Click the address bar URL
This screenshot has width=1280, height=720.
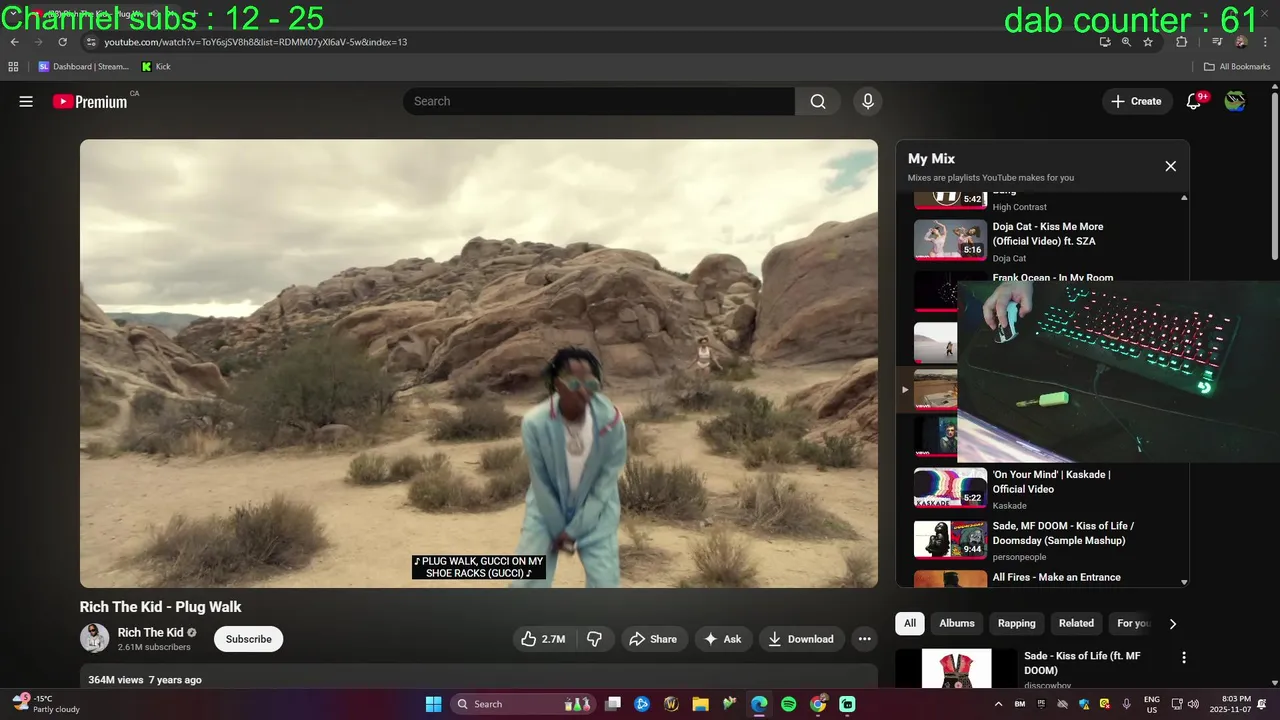pos(255,42)
